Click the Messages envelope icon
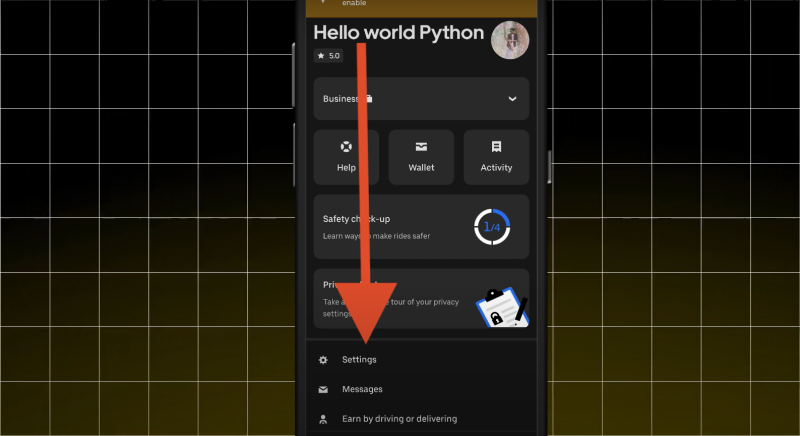Screen dimensions: 800x436 (323, 390)
